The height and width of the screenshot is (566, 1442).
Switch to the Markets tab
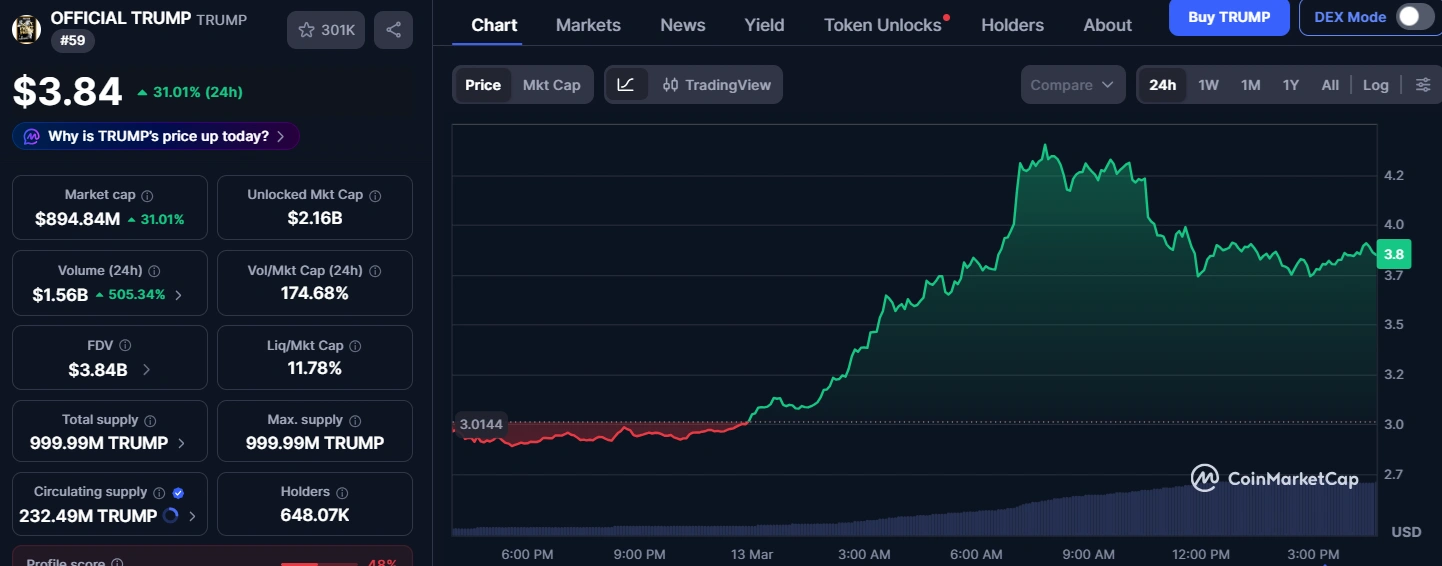click(x=588, y=25)
